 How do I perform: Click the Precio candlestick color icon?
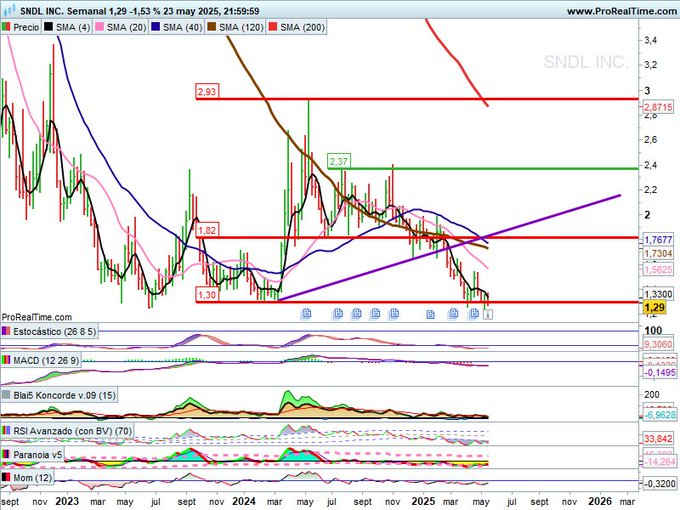[x=6, y=27]
